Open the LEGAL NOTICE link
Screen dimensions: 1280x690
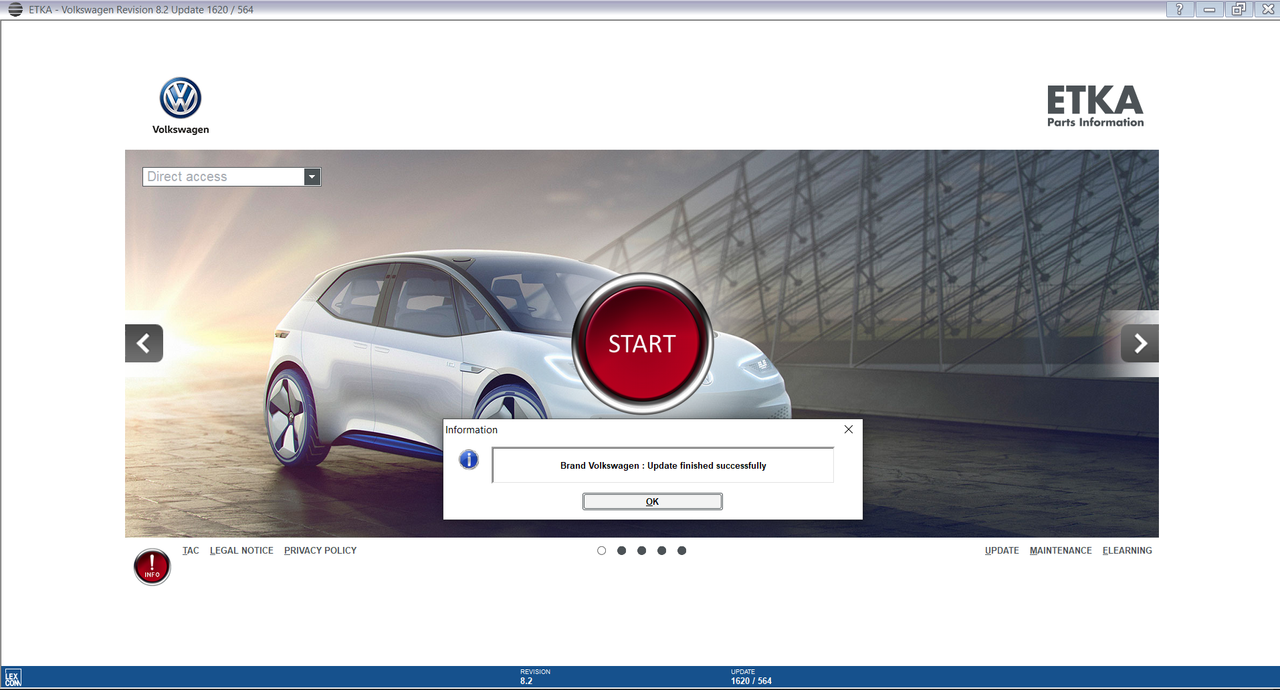coord(242,551)
